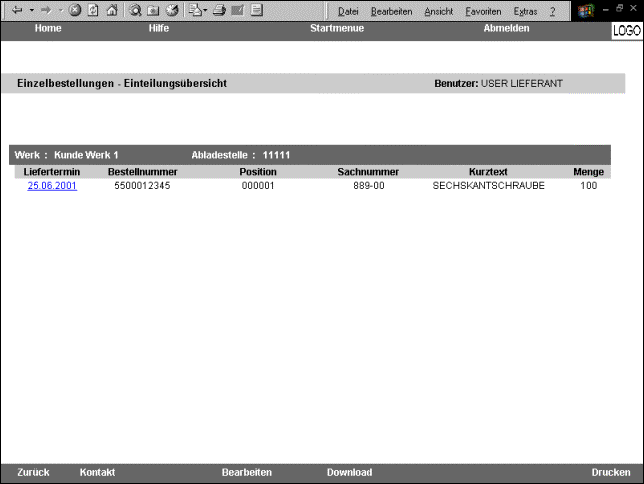This screenshot has height=484, width=644.
Task: Click the USER LIEFERANT user name
Action: [x=522, y=83]
